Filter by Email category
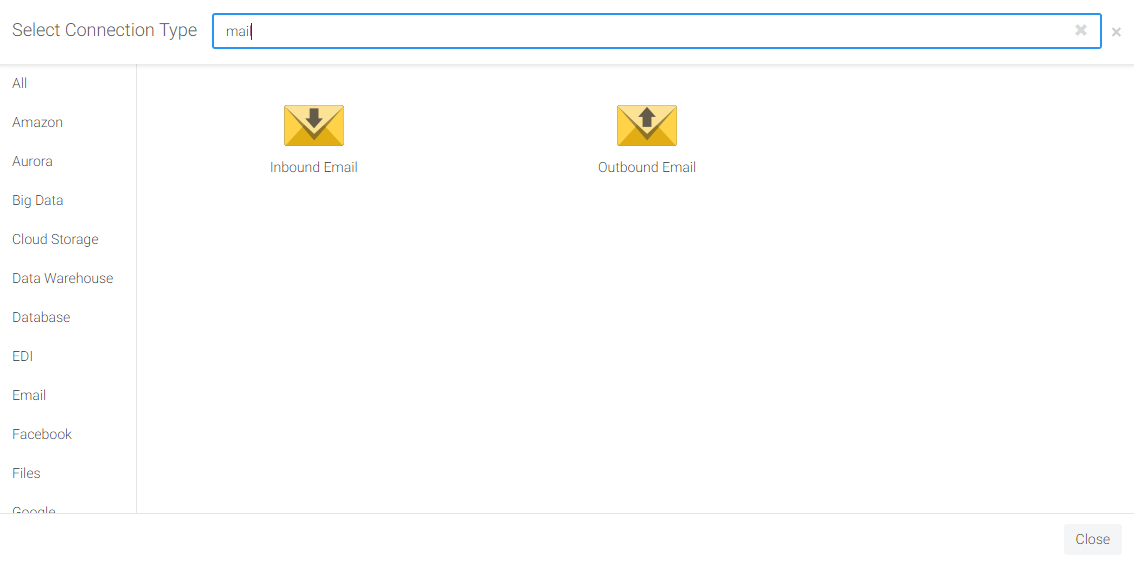1134x564 pixels. pyautogui.click(x=29, y=396)
